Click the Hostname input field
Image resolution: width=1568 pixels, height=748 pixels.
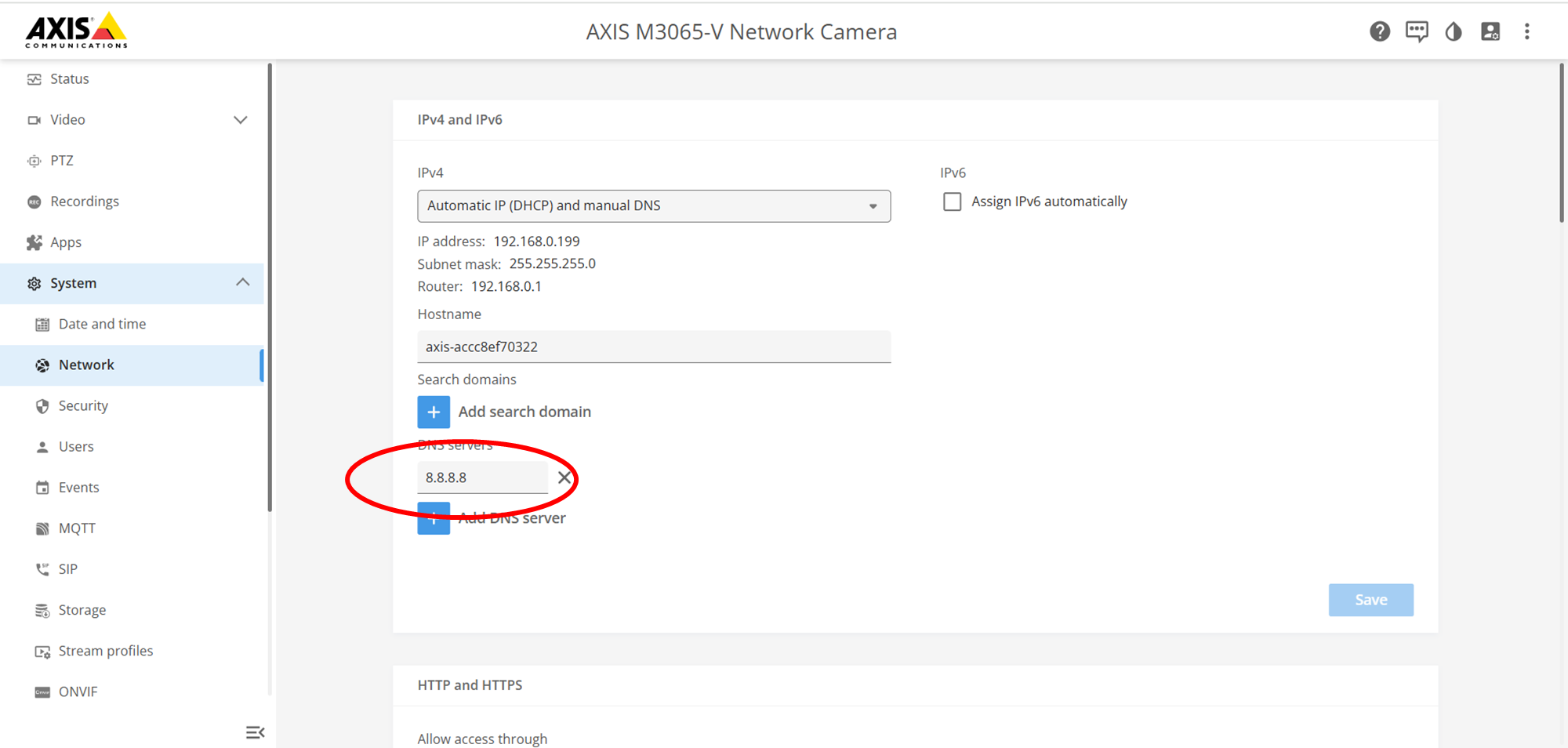tap(653, 347)
